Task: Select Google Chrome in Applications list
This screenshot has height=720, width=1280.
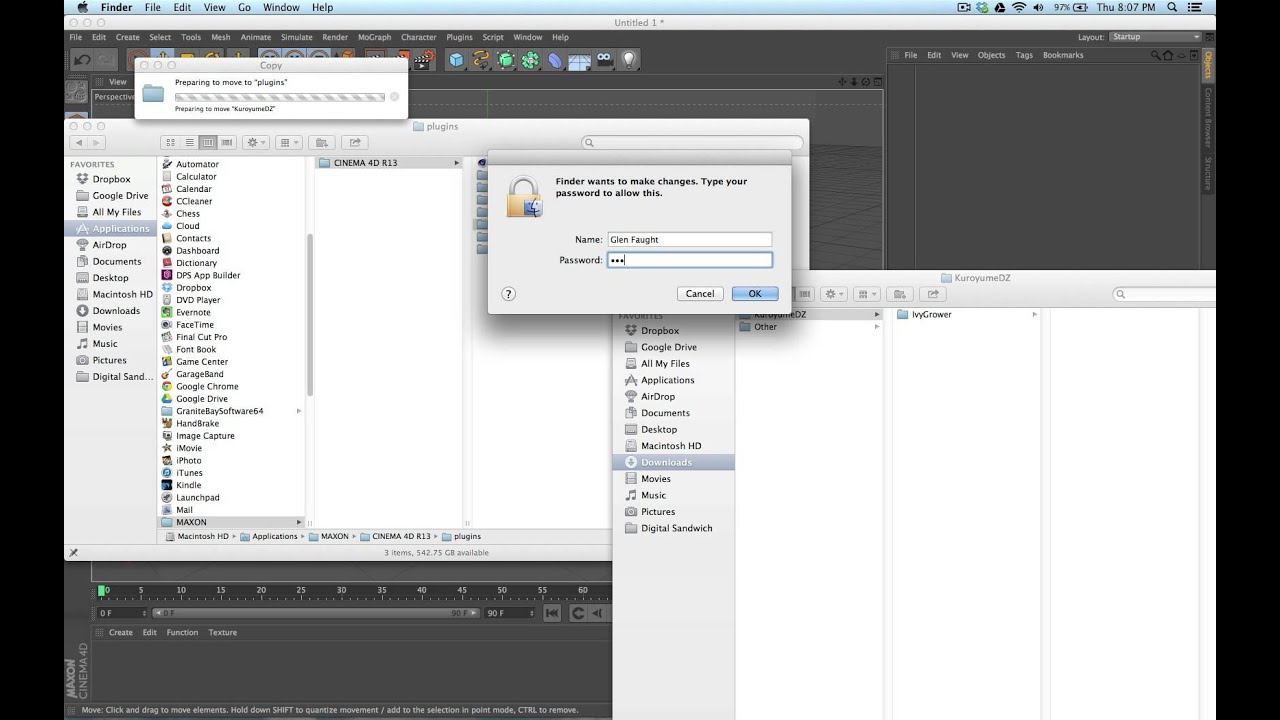Action: pos(207,386)
